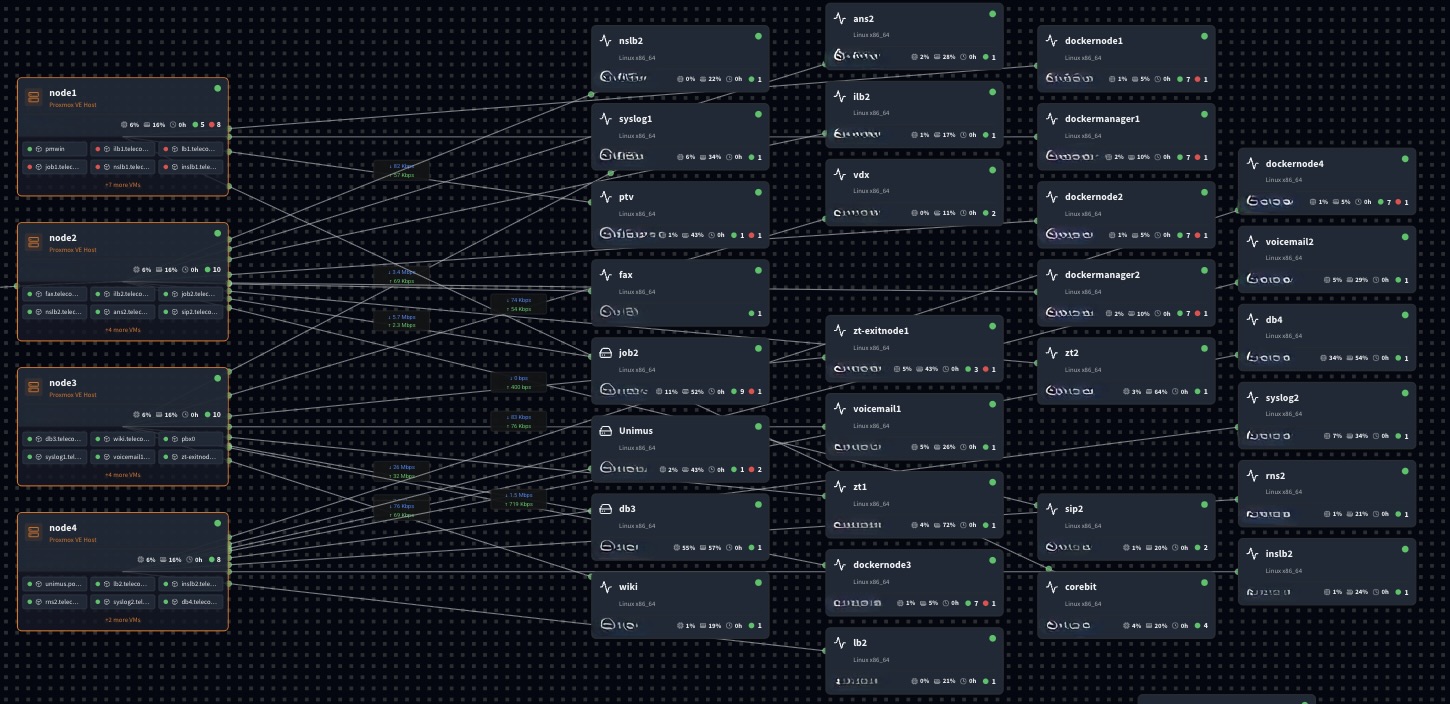The image size is (1450, 704).
Task: Click the drive icon on Unimus card
Action: point(605,431)
